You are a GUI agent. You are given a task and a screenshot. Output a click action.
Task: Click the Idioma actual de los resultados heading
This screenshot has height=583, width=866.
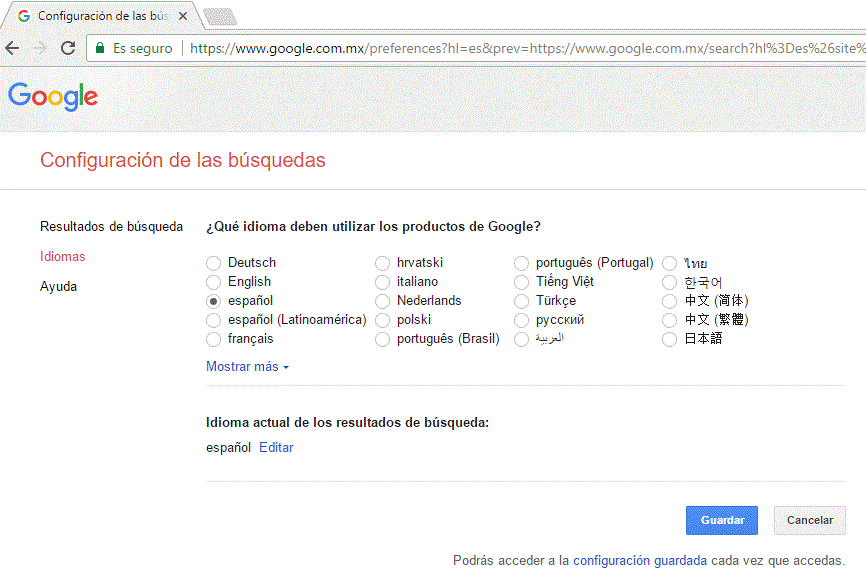click(x=347, y=422)
